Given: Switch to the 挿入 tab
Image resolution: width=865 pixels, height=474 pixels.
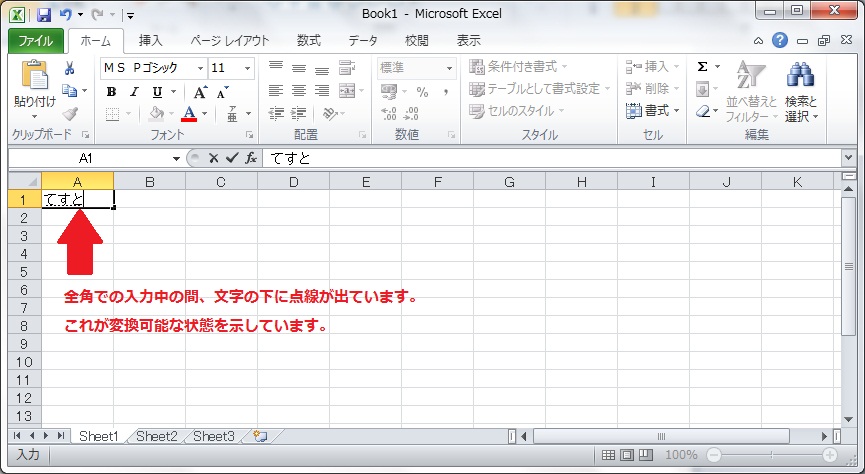Looking at the screenshot, I should pos(150,41).
